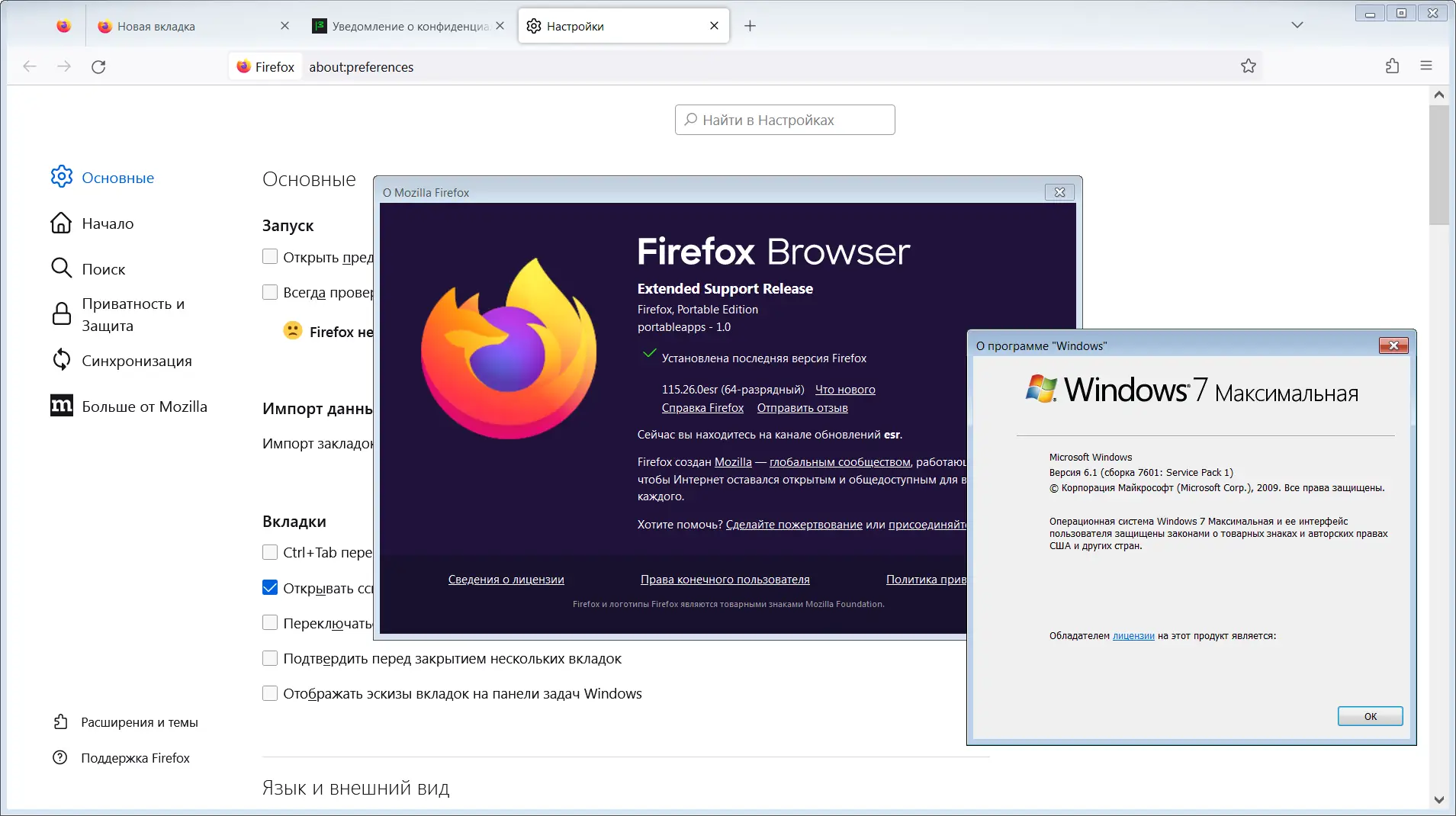Viewport: 1456px width, 816px height.
Task: Open the Синхронизация settings section
Action: point(136,360)
